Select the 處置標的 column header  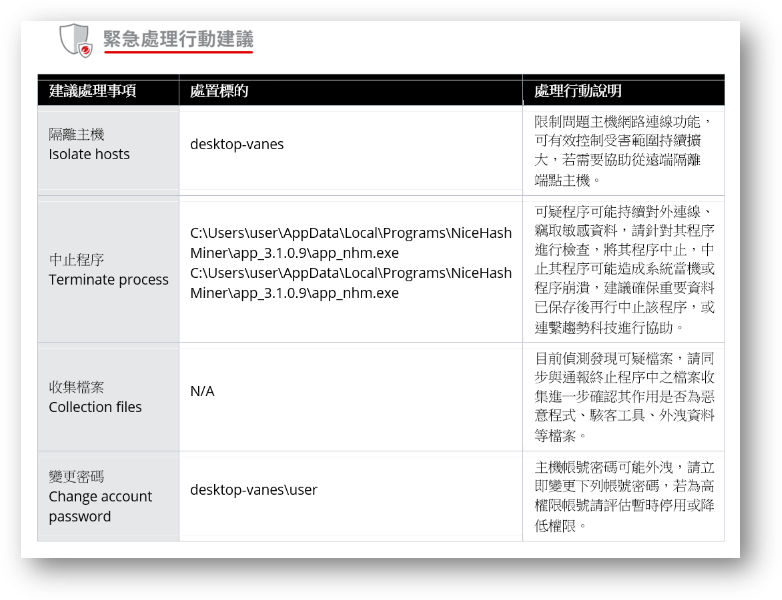219,92
